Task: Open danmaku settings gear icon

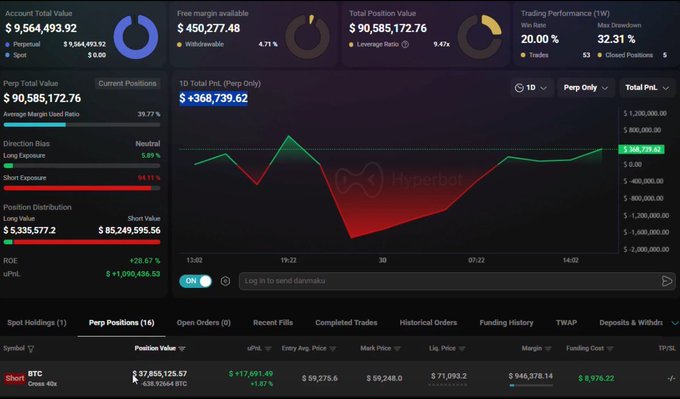Action: 225,281
